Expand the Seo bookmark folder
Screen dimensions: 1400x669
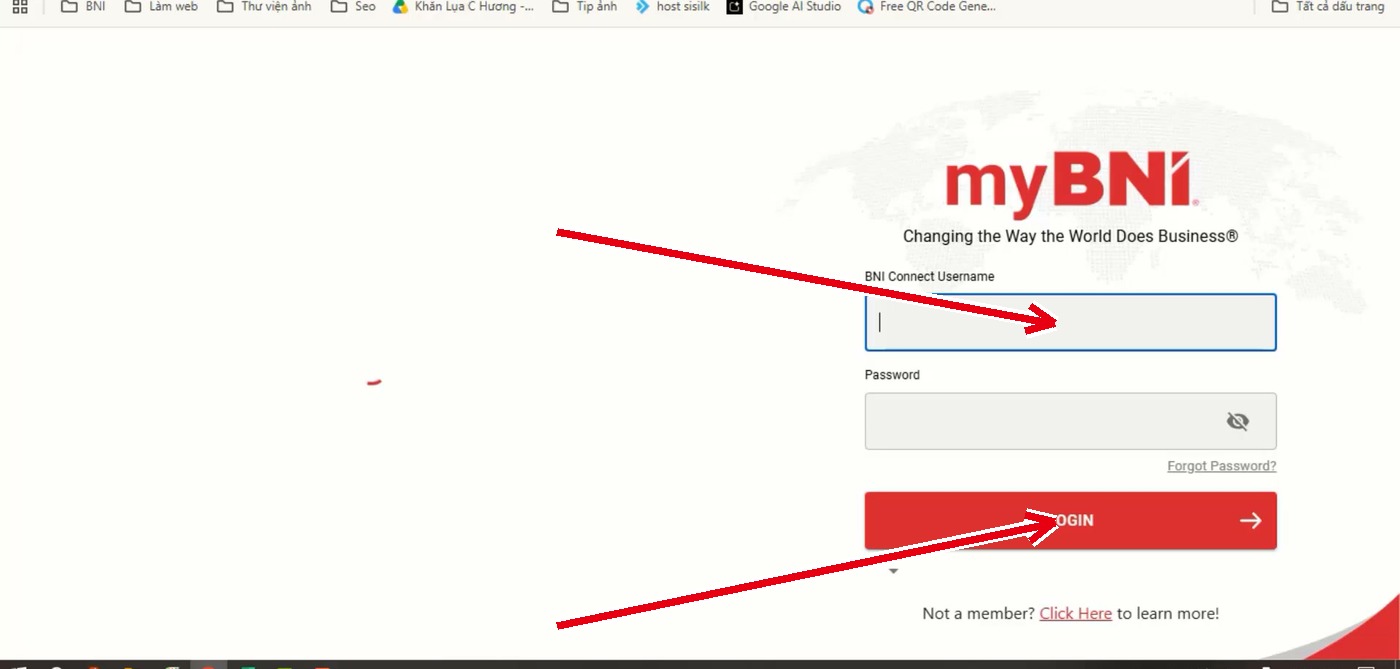click(x=353, y=6)
